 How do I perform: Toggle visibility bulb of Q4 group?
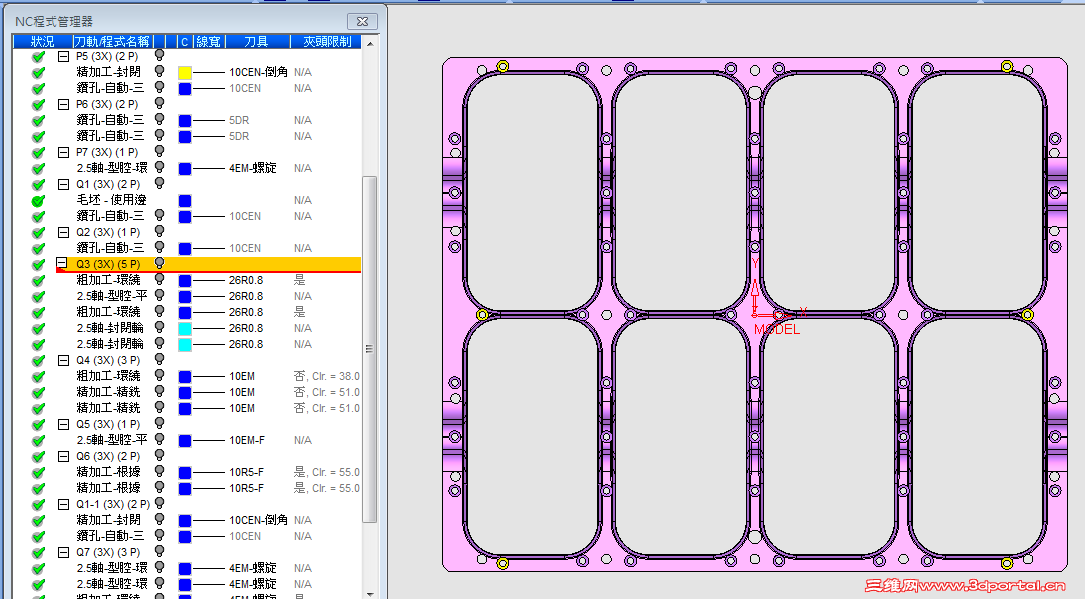pyautogui.click(x=159, y=360)
